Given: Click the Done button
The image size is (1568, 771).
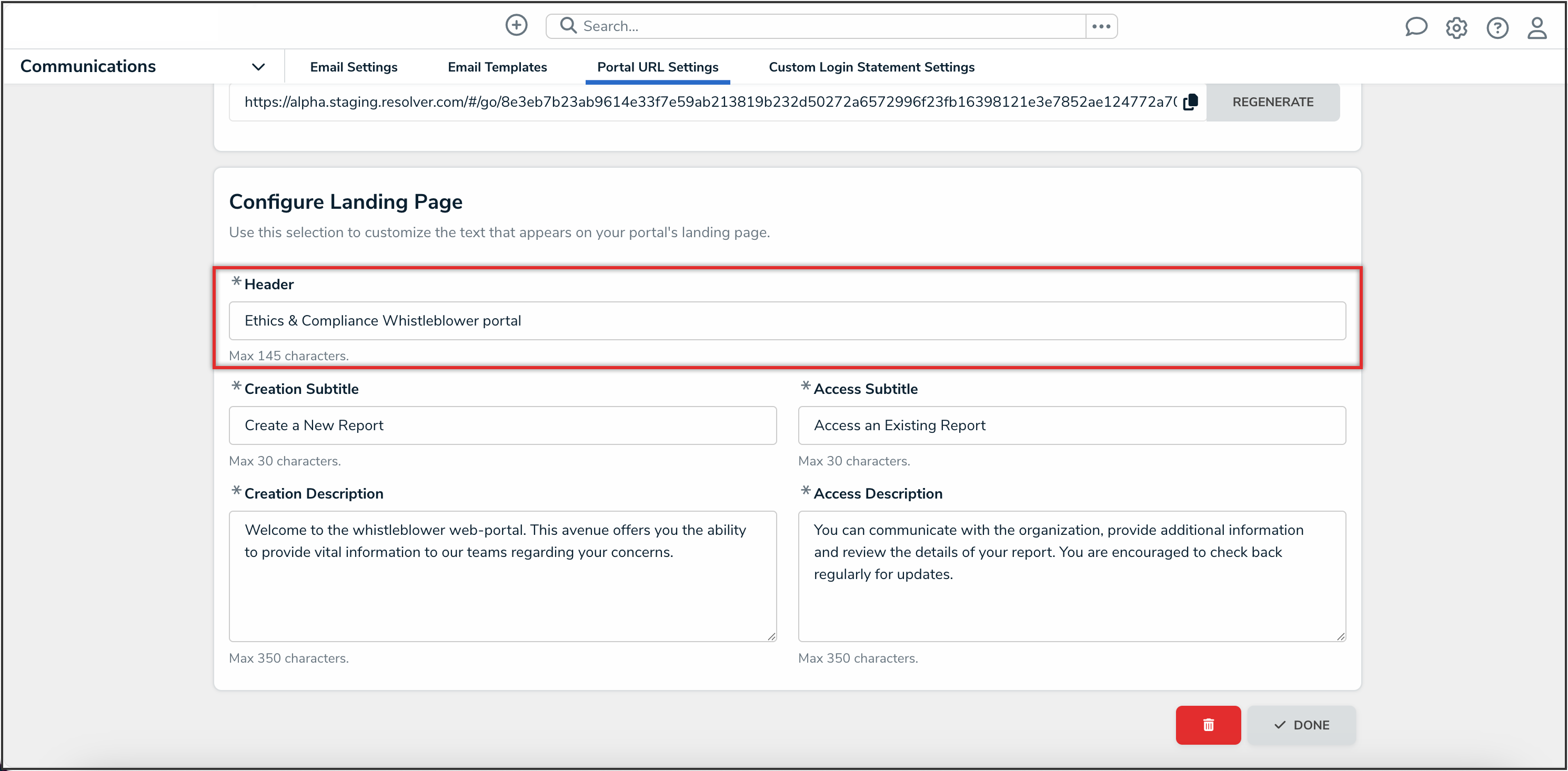Looking at the screenshot, I should tap(1301, 725).
